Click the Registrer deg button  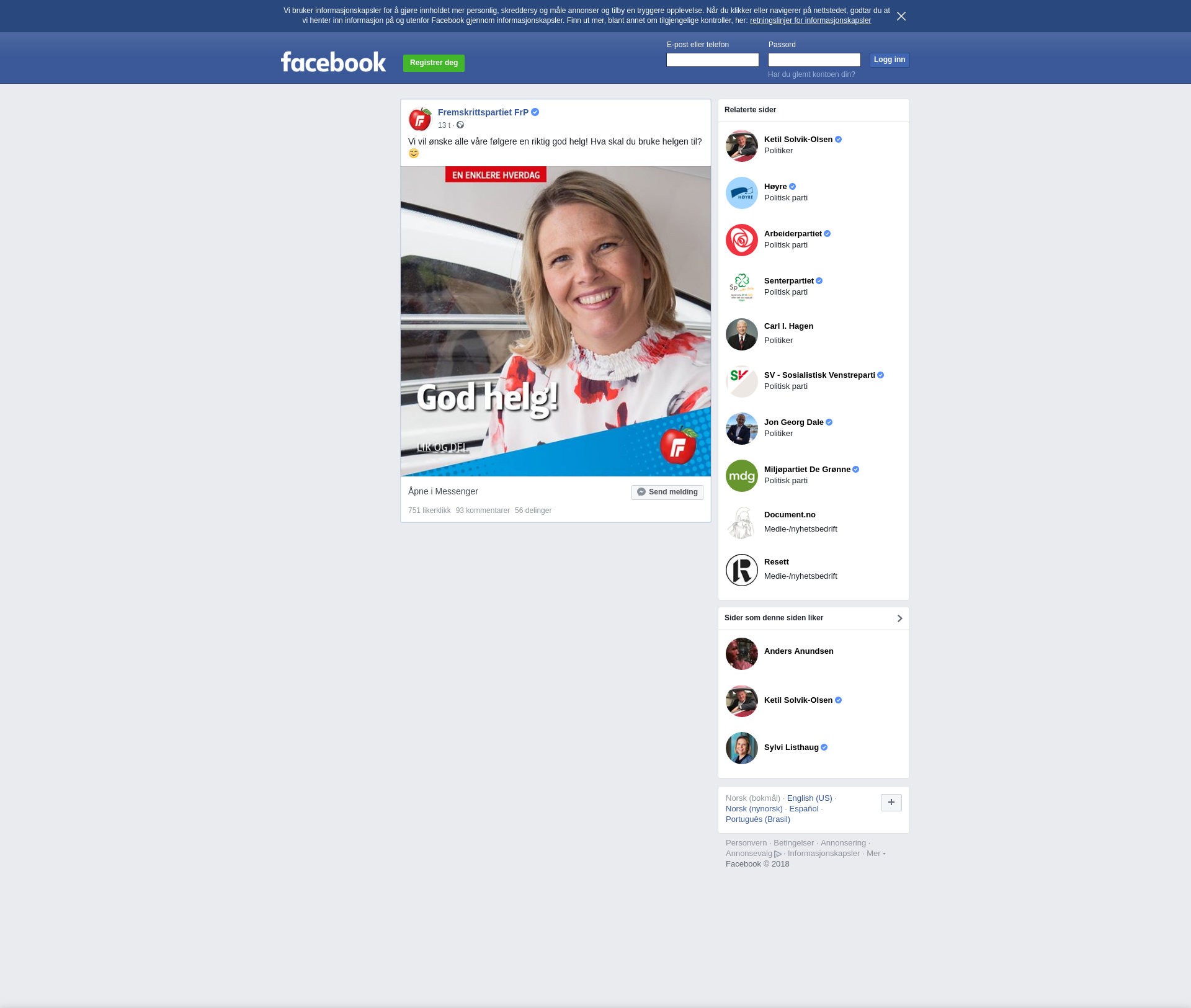(434, 63)
